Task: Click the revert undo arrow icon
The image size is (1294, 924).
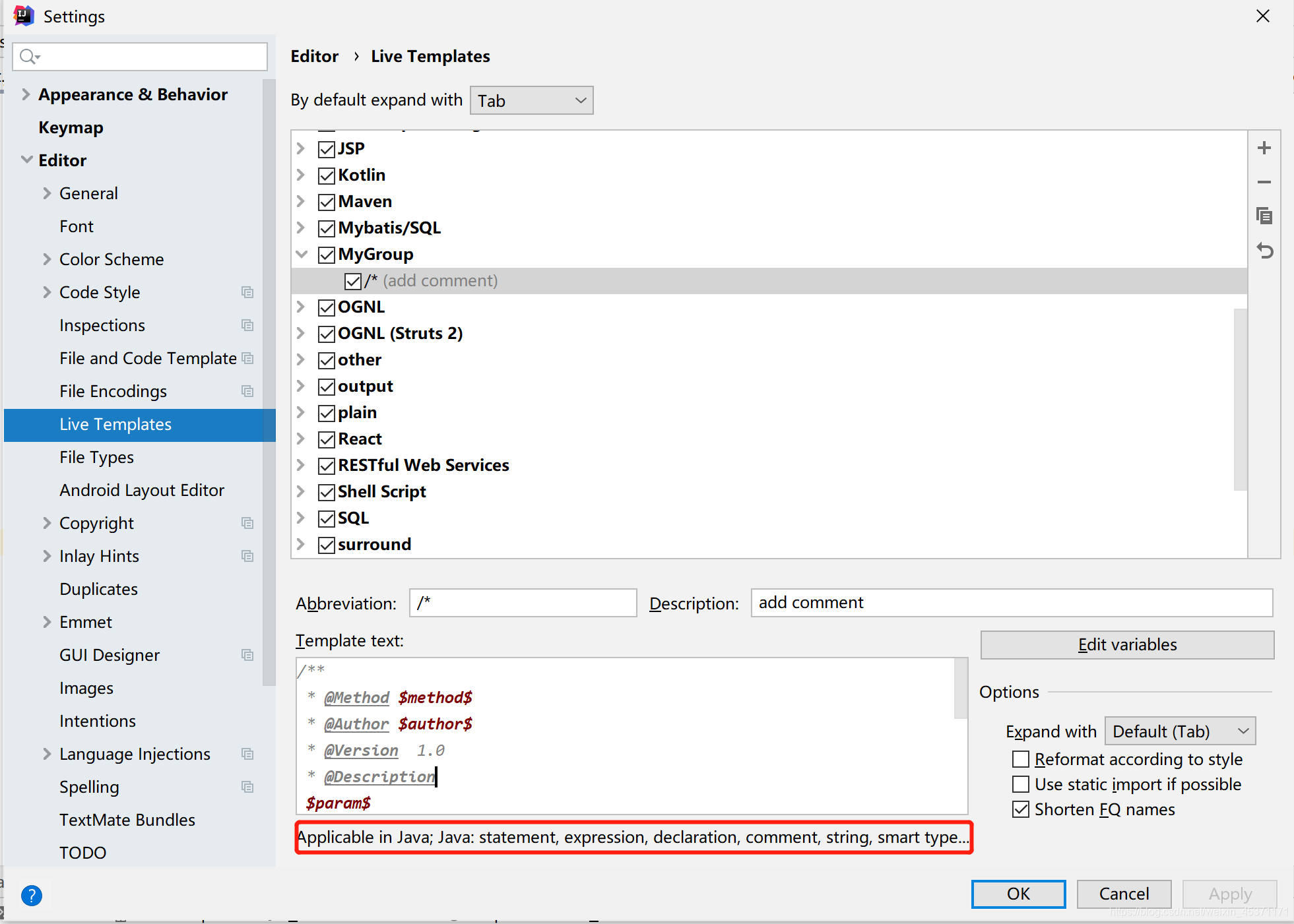Action: [1264, 251]
